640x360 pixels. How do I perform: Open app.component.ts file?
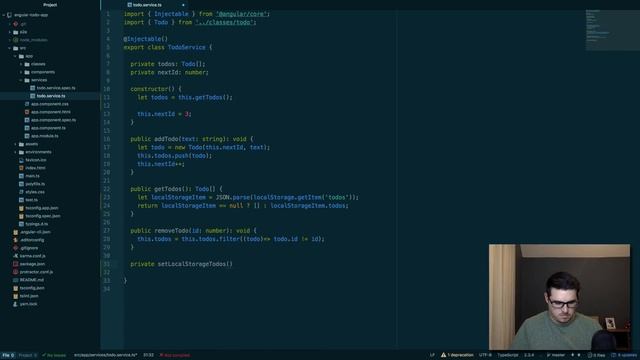48,128
